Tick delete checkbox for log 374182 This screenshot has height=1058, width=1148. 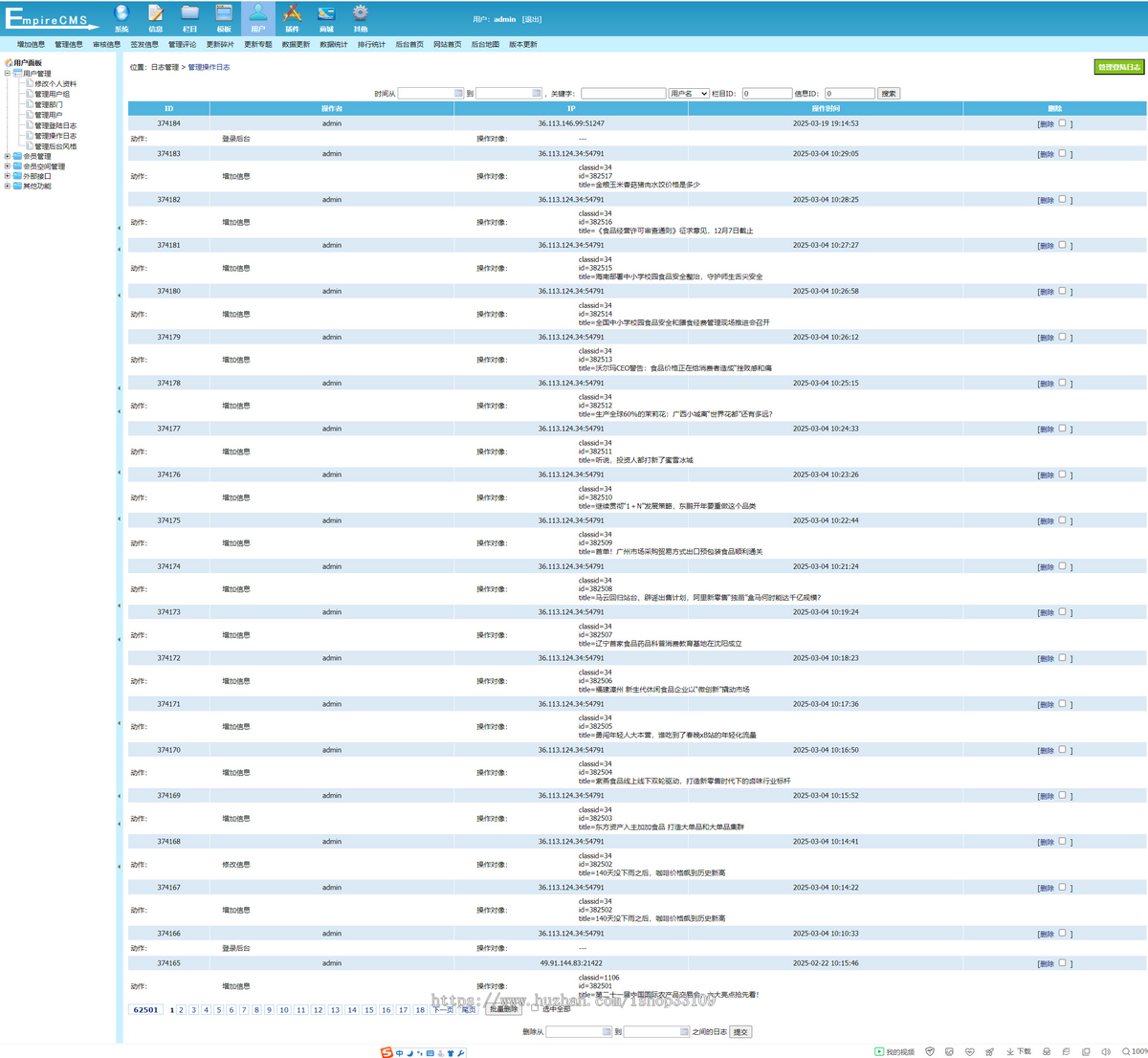pos(1062,199)
